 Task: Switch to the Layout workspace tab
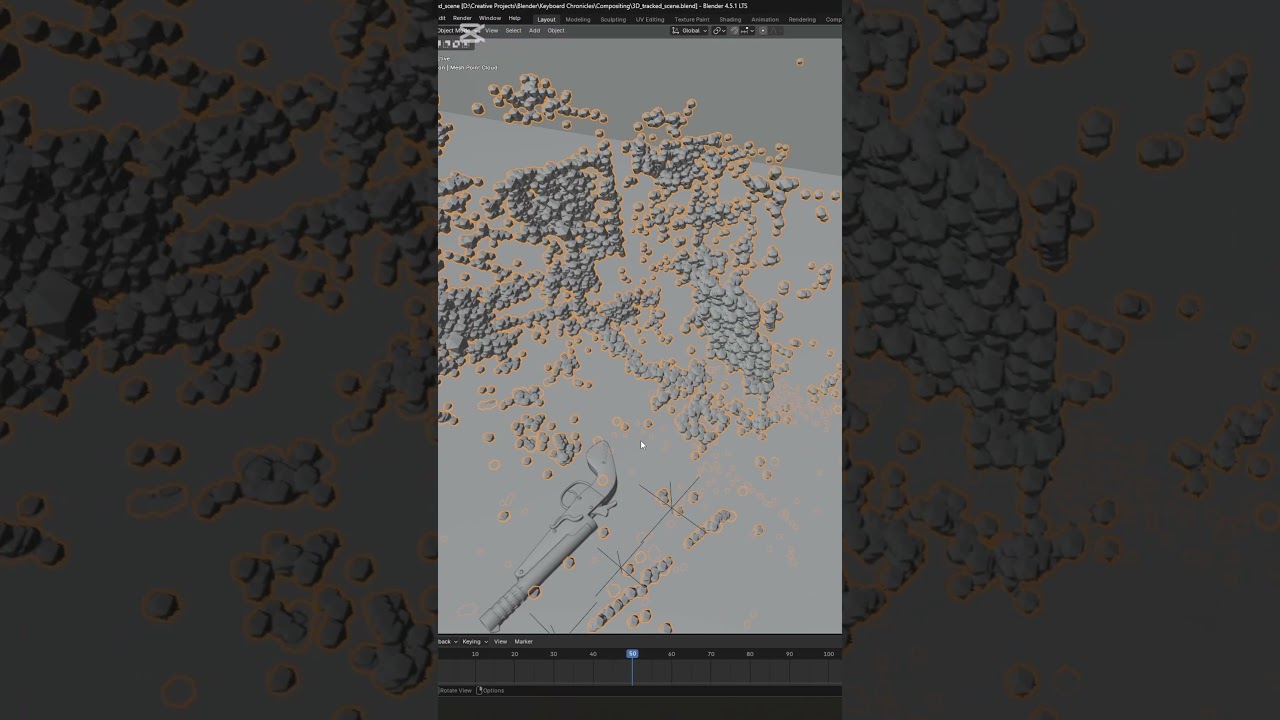546,19
